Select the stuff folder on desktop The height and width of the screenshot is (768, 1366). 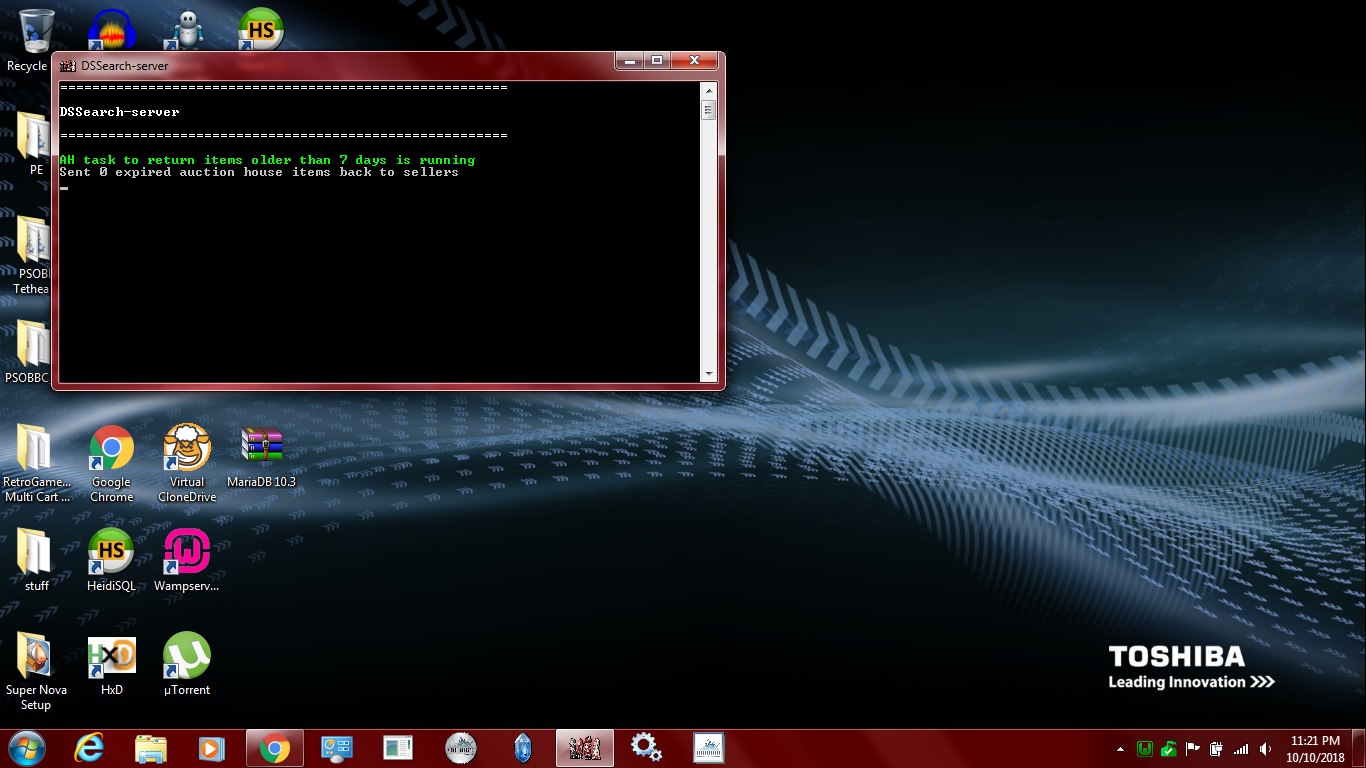click(x=36, y=552)
